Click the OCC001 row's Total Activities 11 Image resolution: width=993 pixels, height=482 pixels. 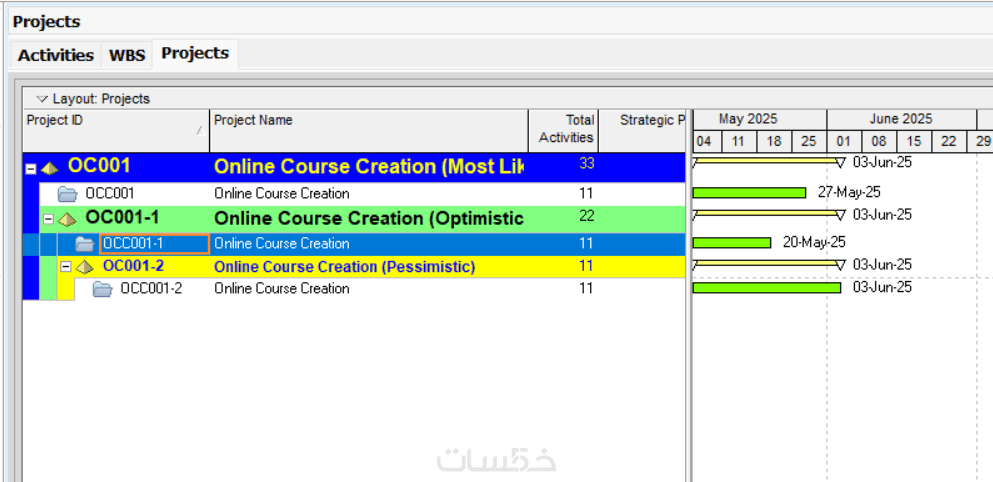point(586,193)
